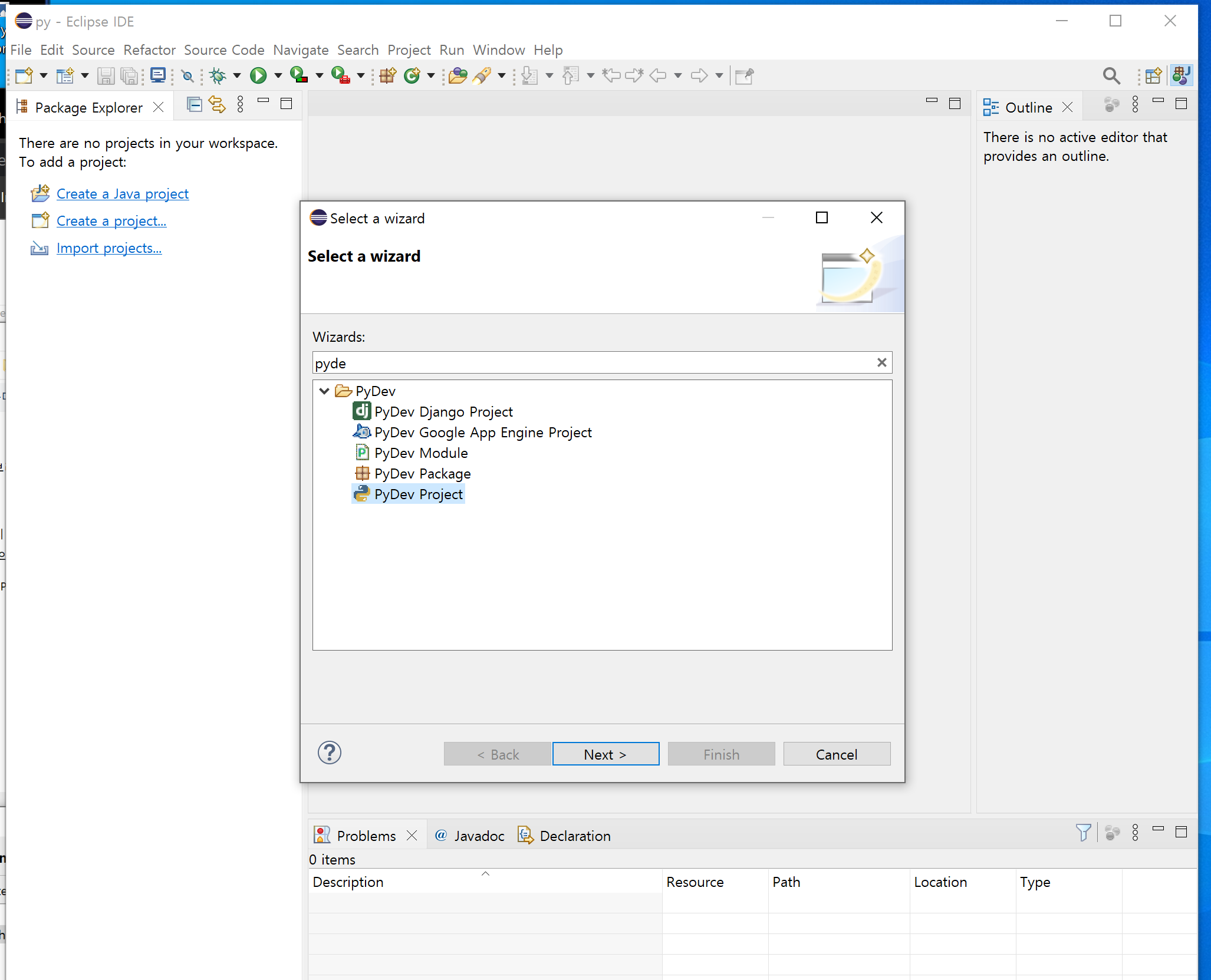The height and width of the screenshot is (980, 1211).
Task: Click the Open Perspective icon
Action: coord(1153,75)
